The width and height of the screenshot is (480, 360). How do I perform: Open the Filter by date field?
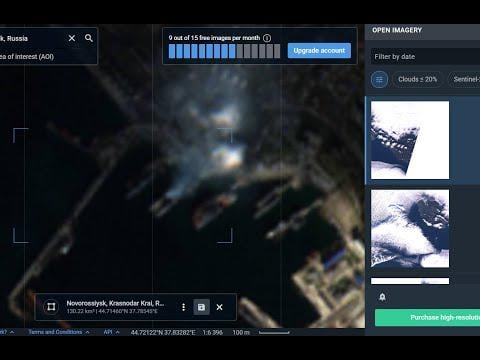425,57
